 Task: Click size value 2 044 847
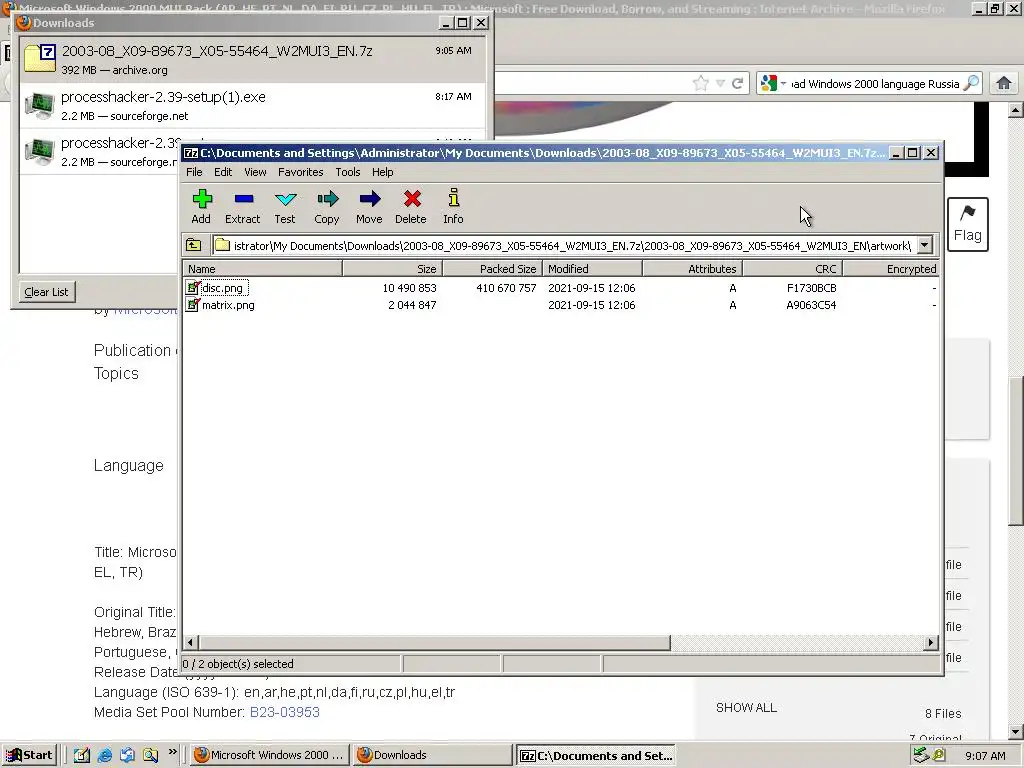point(412,305)
